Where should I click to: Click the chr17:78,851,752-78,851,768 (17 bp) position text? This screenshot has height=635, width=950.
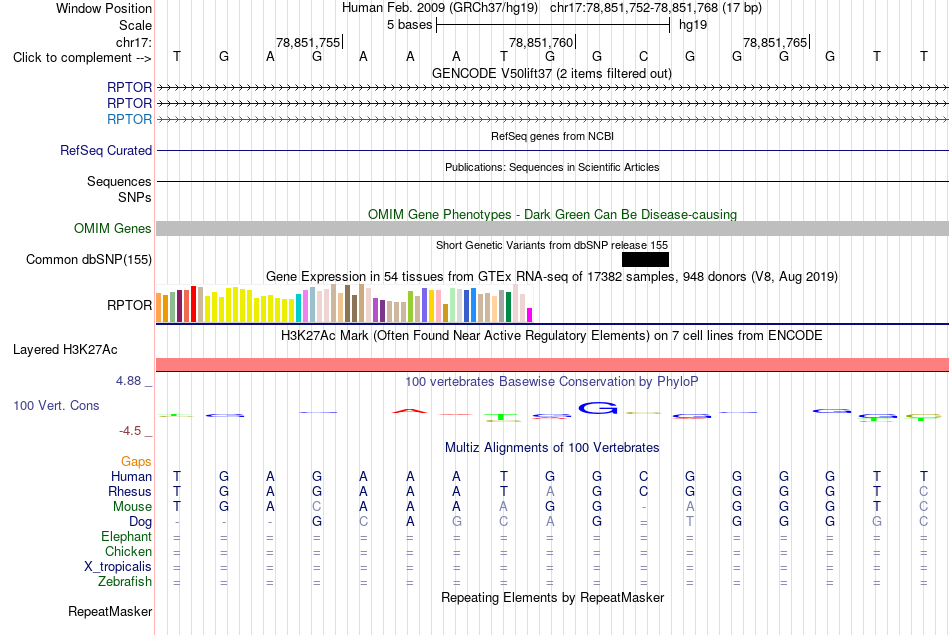656,8
